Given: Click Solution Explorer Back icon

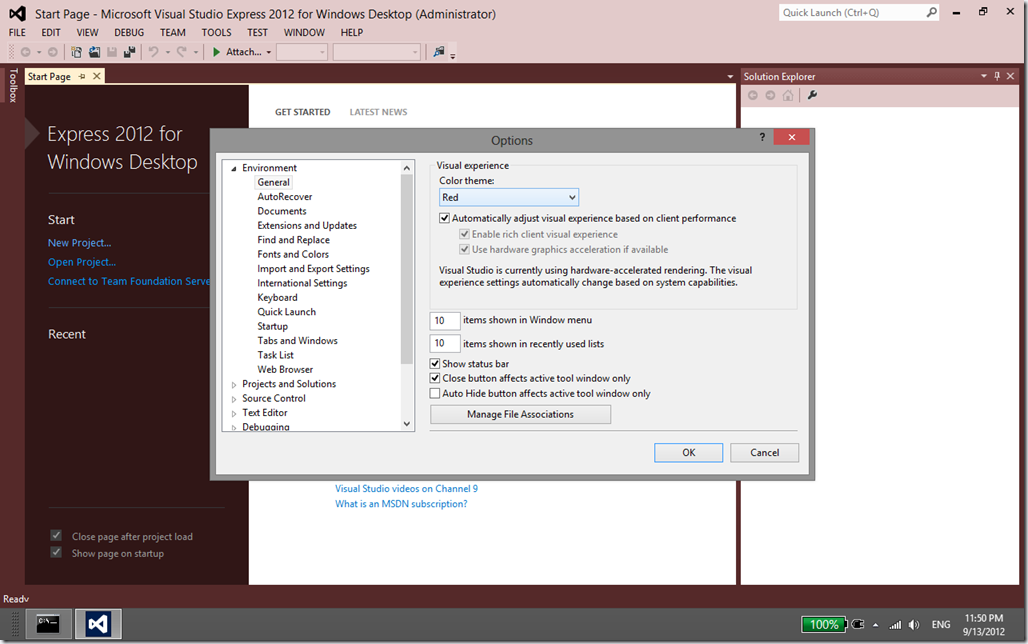Looking at the screenshot, I should (x=753, y=95).
